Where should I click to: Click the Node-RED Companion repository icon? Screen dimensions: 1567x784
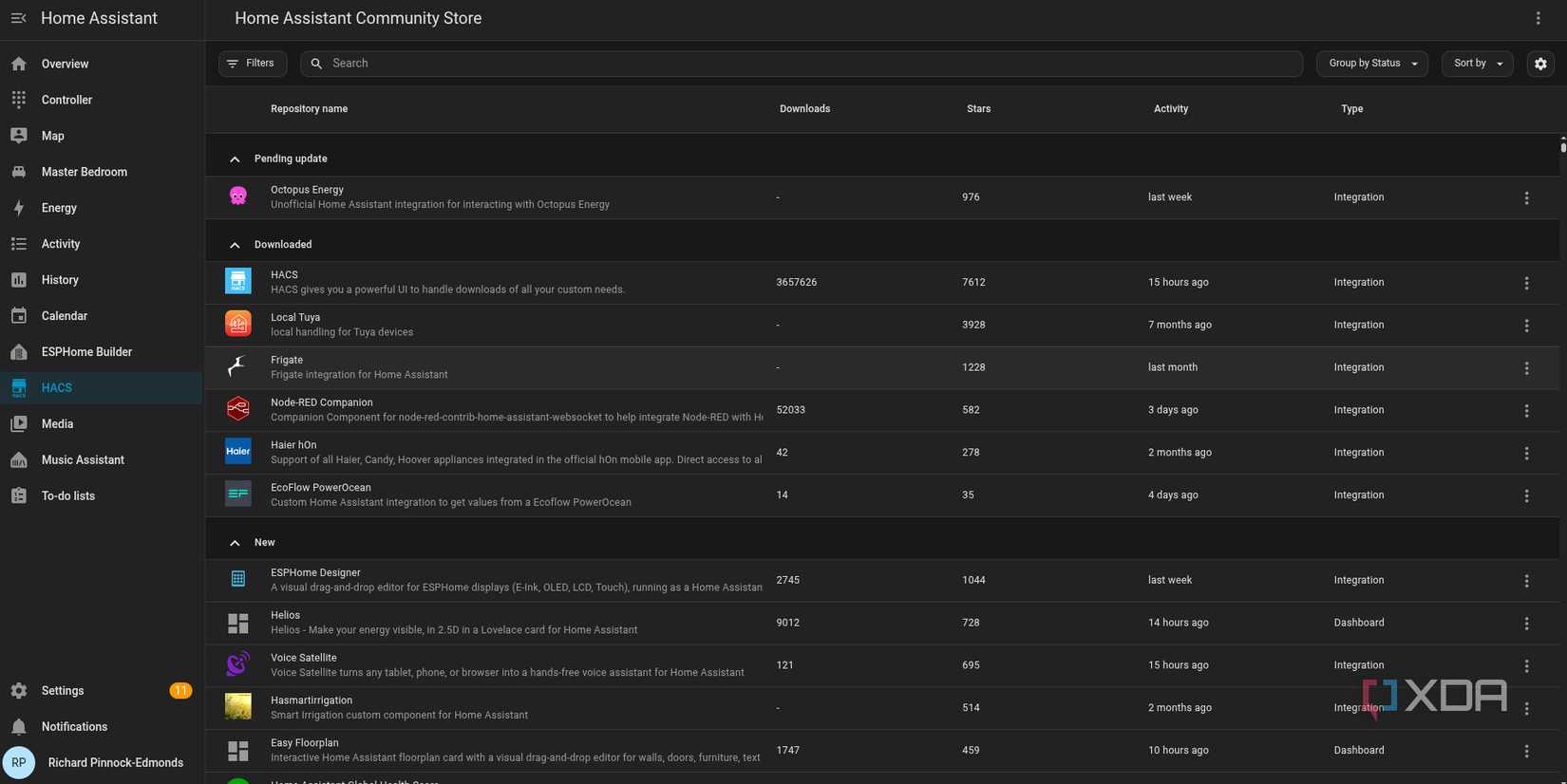pyautogui.click(x=238, y=409)
